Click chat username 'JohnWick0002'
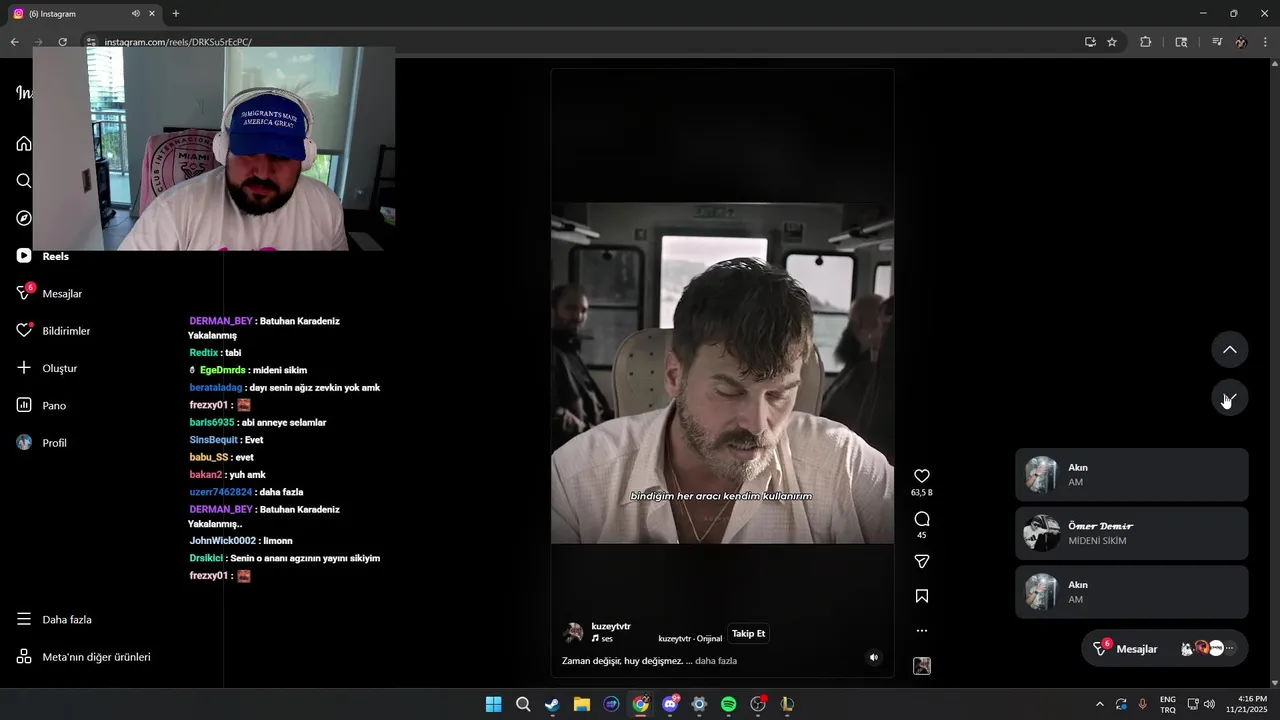Viewport: 1280px width, 720px height. pos(223,541)
